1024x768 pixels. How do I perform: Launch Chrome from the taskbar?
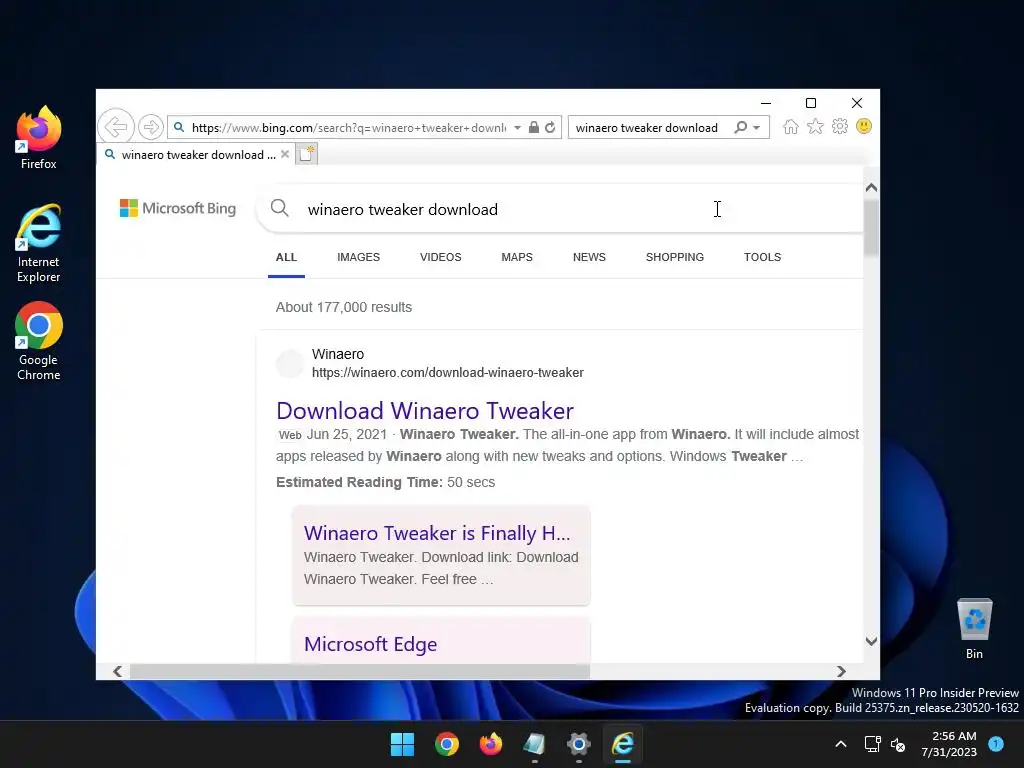[447, 744]
